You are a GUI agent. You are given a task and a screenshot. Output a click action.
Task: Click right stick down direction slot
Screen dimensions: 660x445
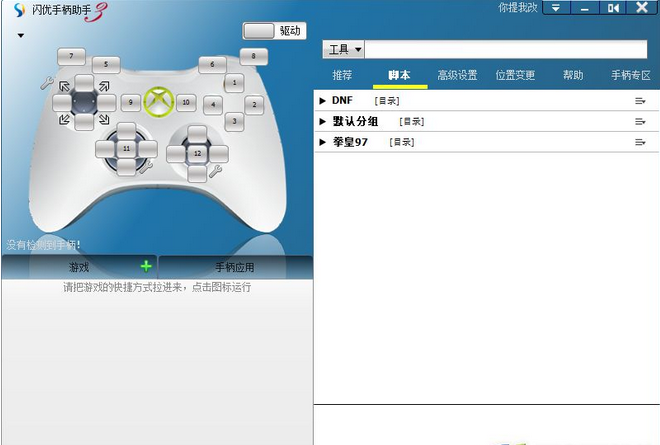coord(197,174)
